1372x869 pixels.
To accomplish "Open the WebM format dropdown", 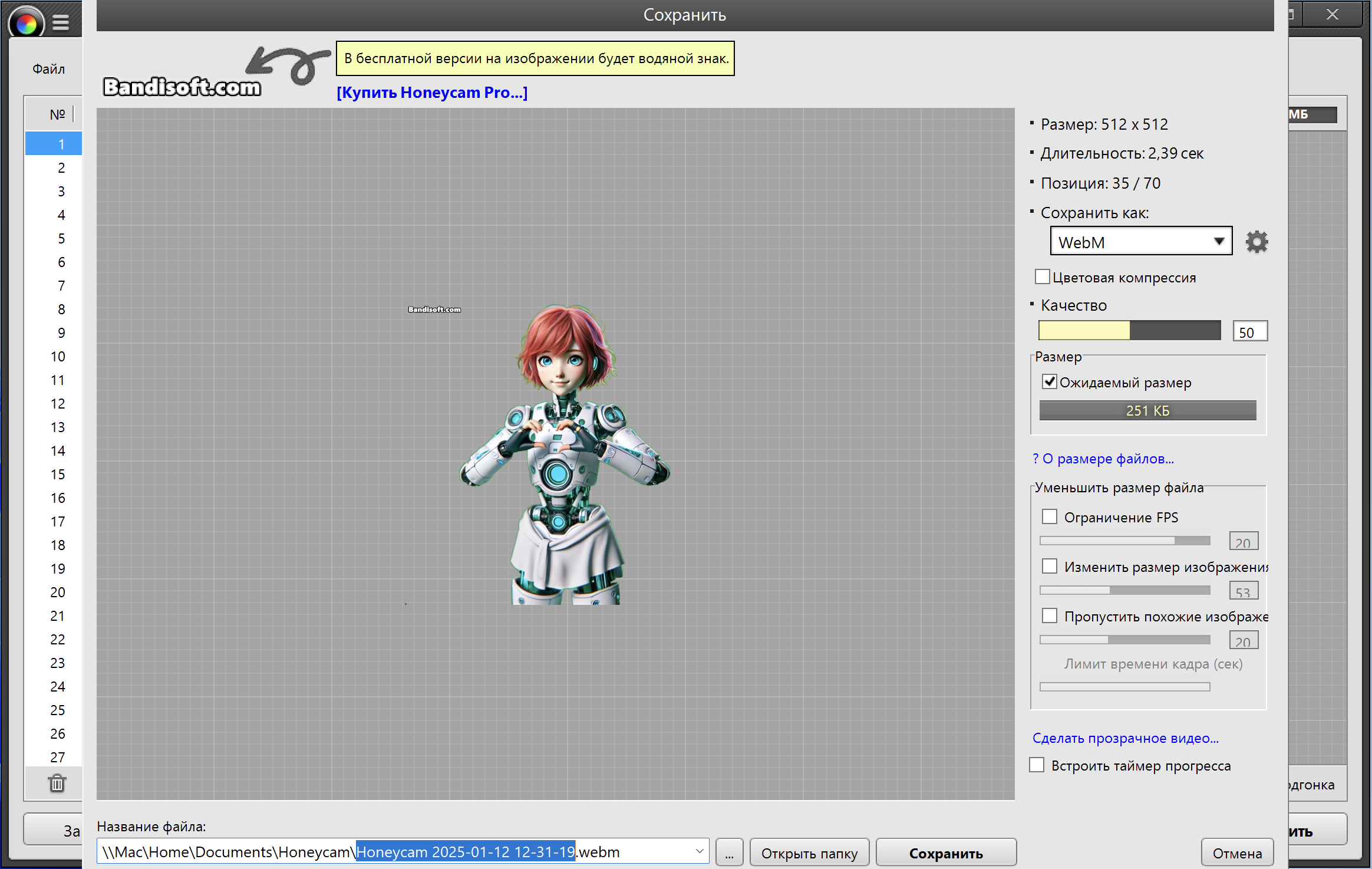I will [x=1141, y=242].
